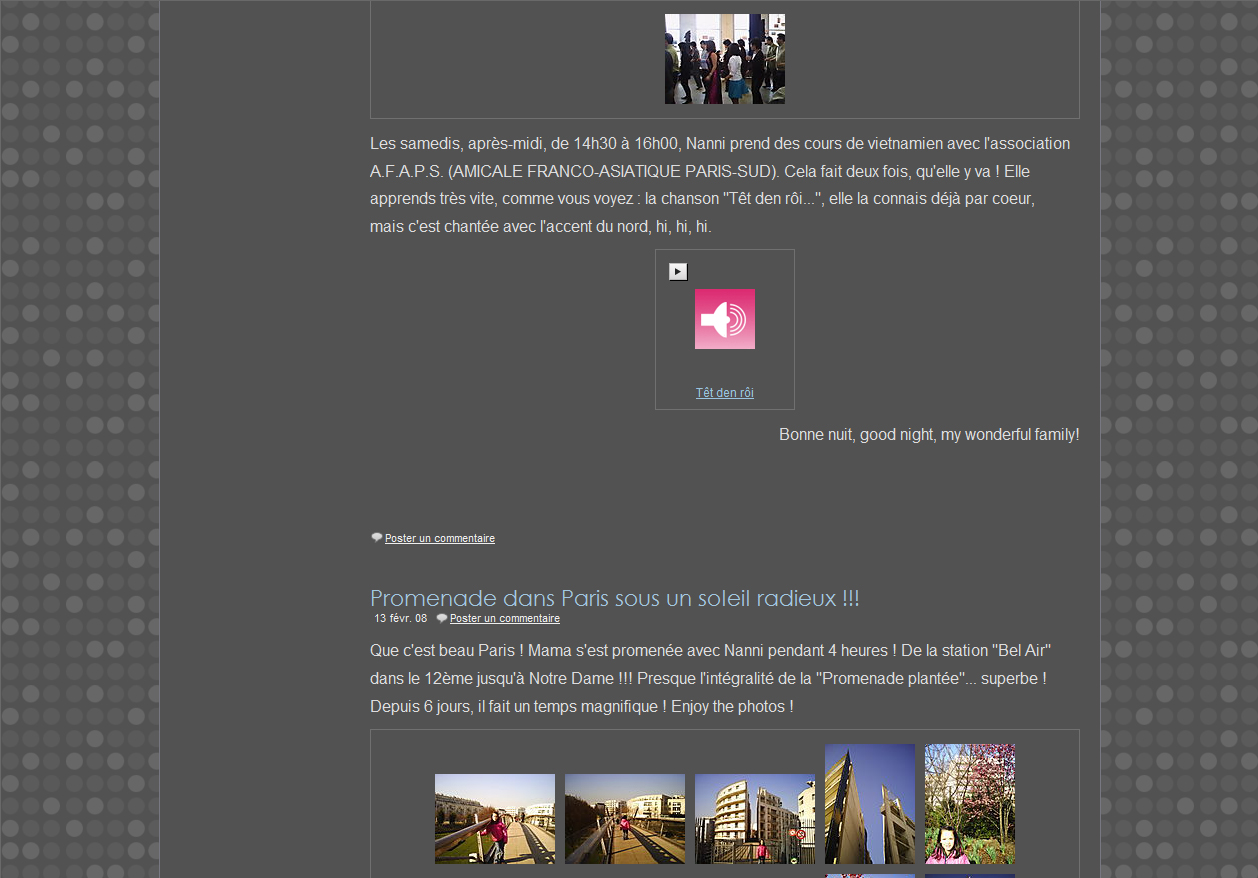This screenshot has width=1258, height=878.
Task: Open photo of curved white apartment building
Action: [x=754, y=818]
